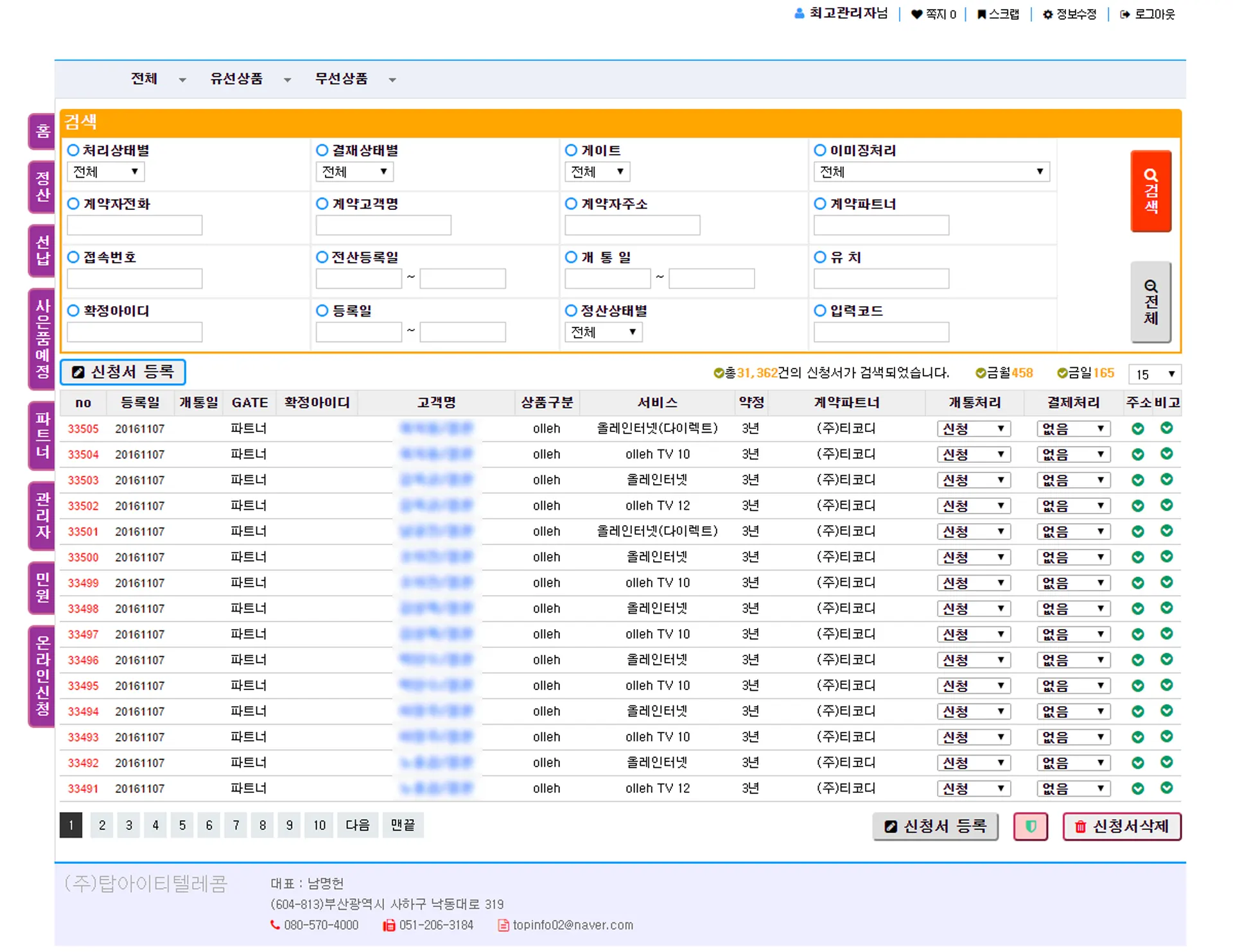Open 정보수정 gear settings

1047,14
